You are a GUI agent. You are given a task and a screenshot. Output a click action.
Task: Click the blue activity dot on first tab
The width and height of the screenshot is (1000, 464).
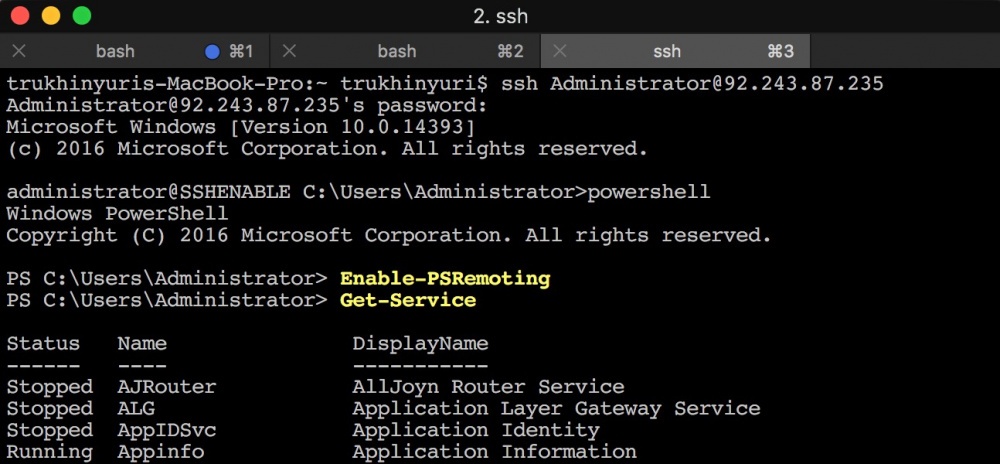click(x=212, y=52)
